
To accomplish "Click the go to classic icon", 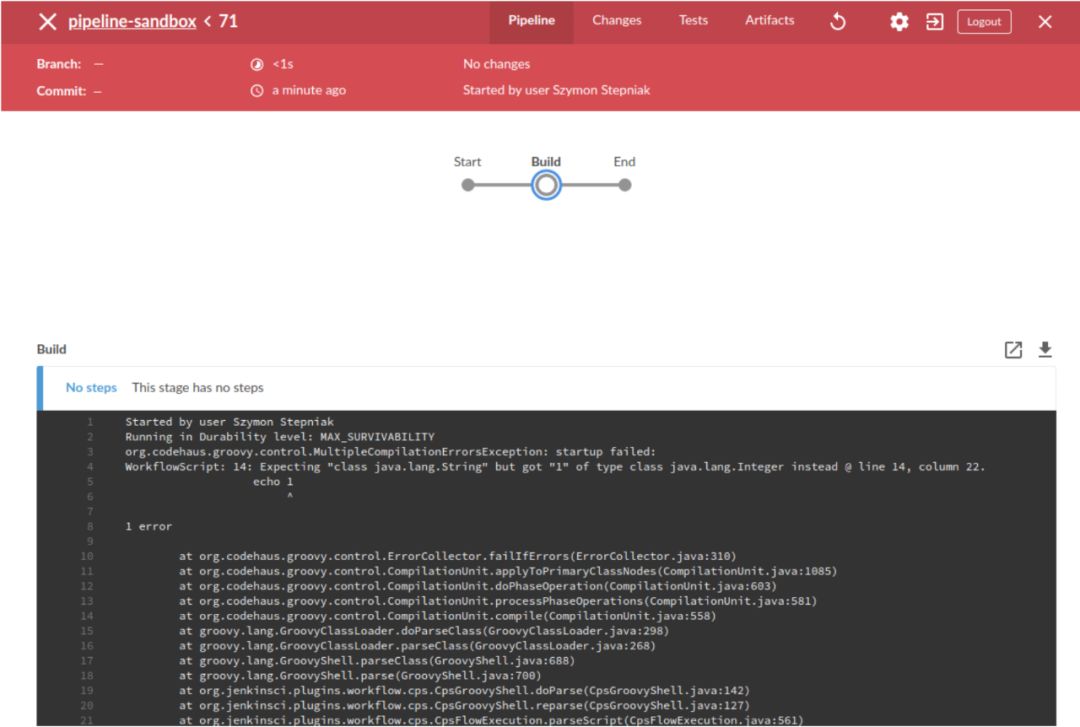I will (x=935, y=22).
